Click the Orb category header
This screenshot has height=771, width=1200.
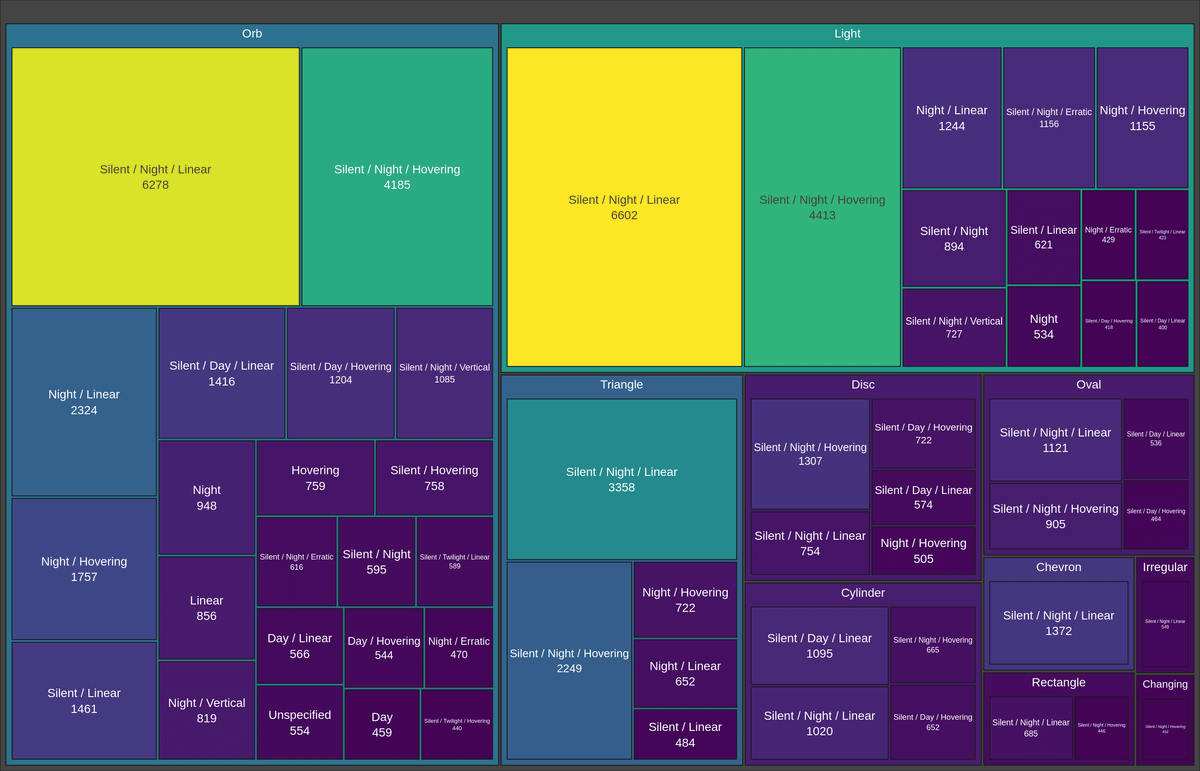pyautogui.click(x=252, y=34)
